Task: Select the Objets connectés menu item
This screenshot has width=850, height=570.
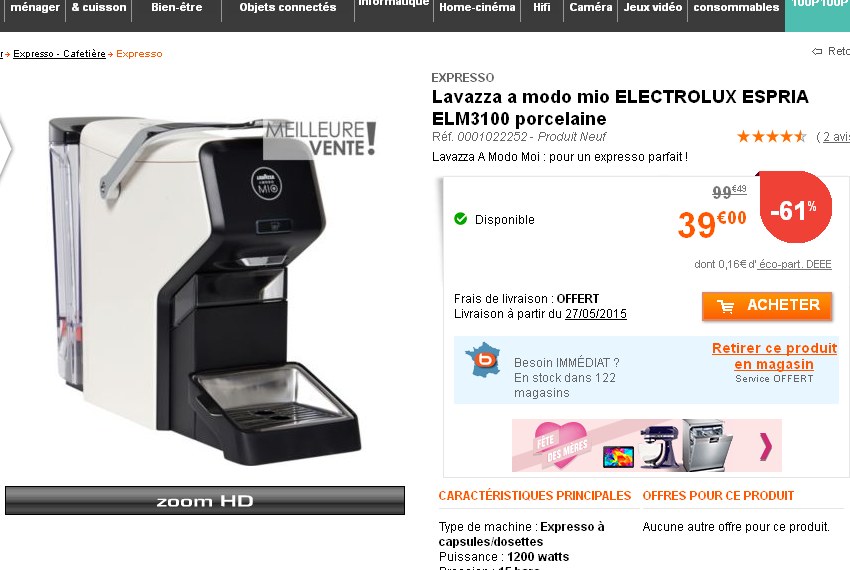Action: pyautogui.click(x=288, y=8)
